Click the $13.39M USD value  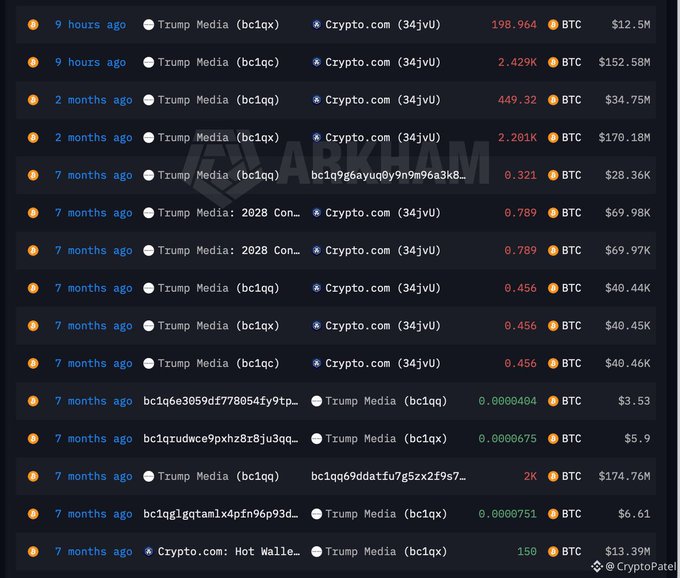628,552
